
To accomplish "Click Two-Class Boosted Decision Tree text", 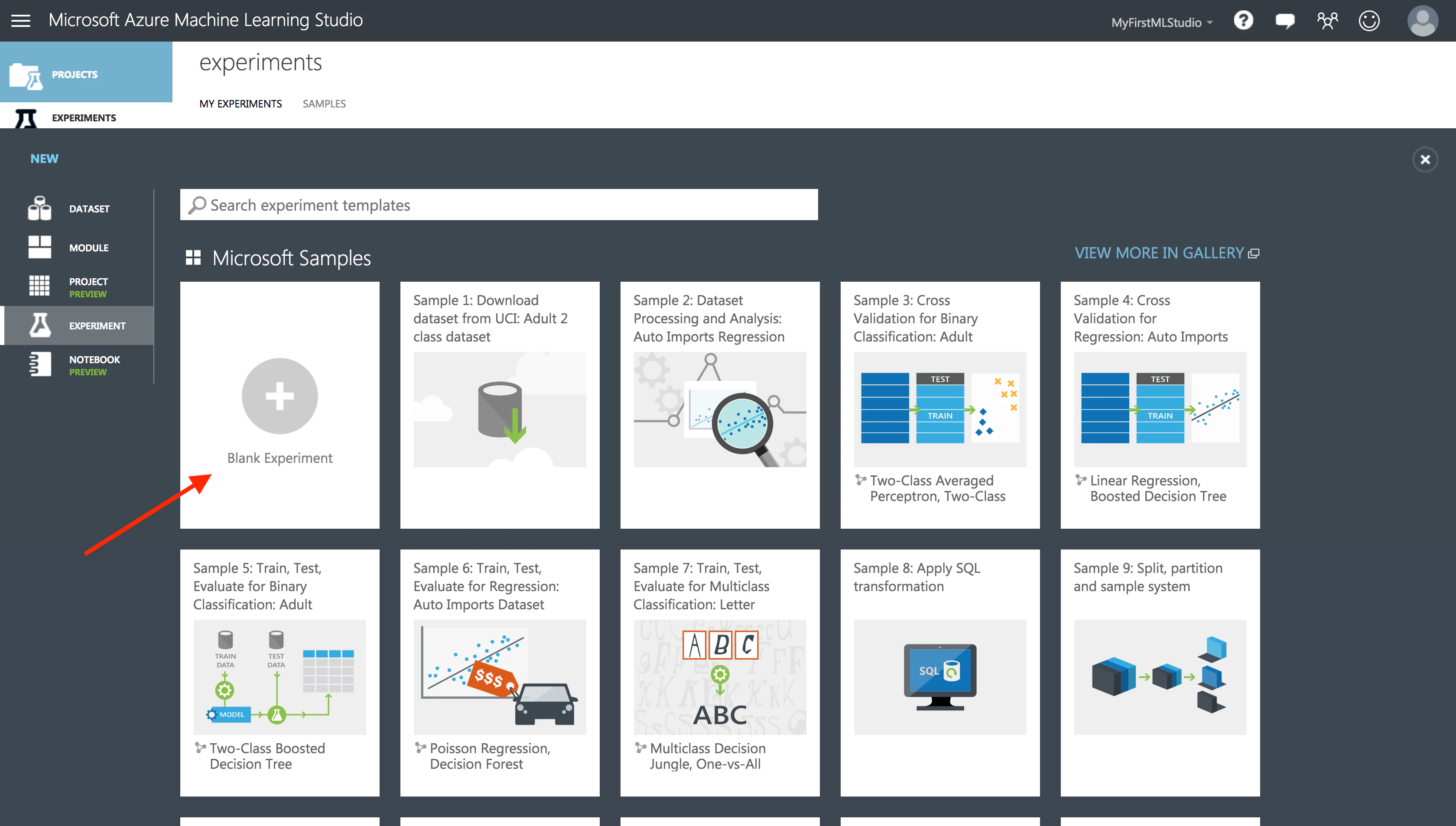I will click(x=267, y=756).
